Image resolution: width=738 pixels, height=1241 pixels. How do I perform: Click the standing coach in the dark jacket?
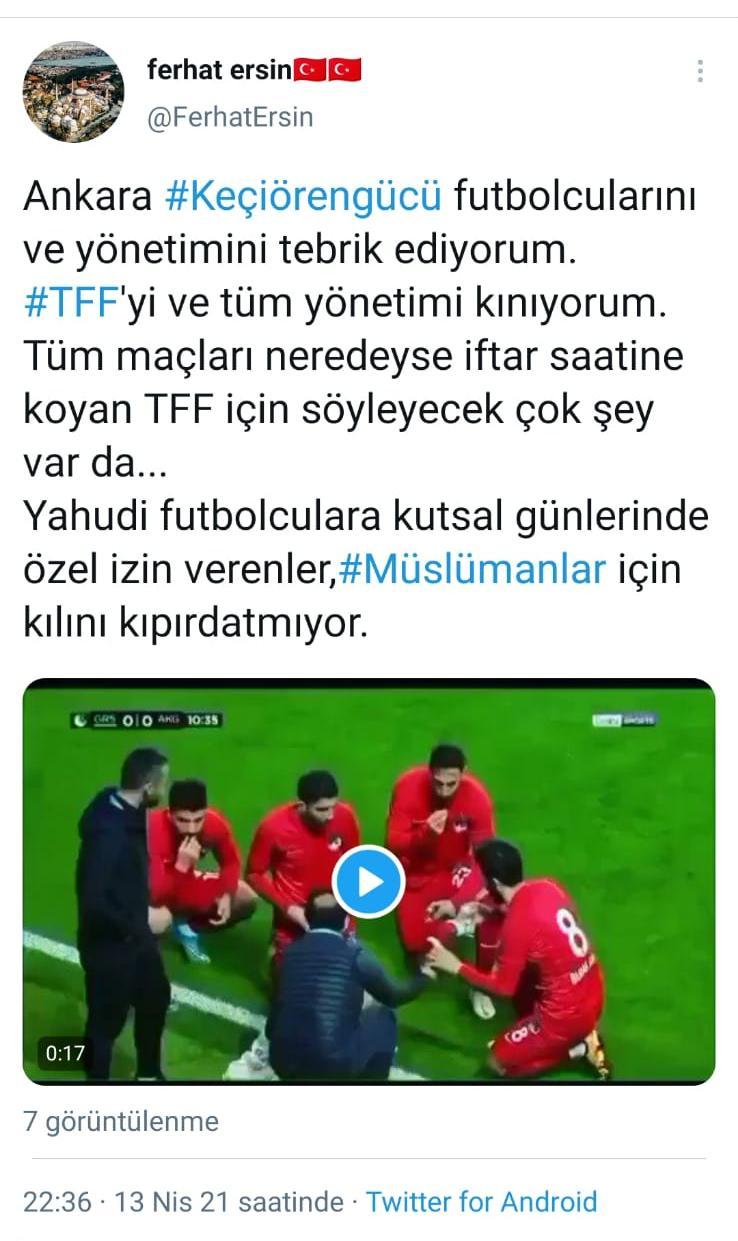point(118,905)
